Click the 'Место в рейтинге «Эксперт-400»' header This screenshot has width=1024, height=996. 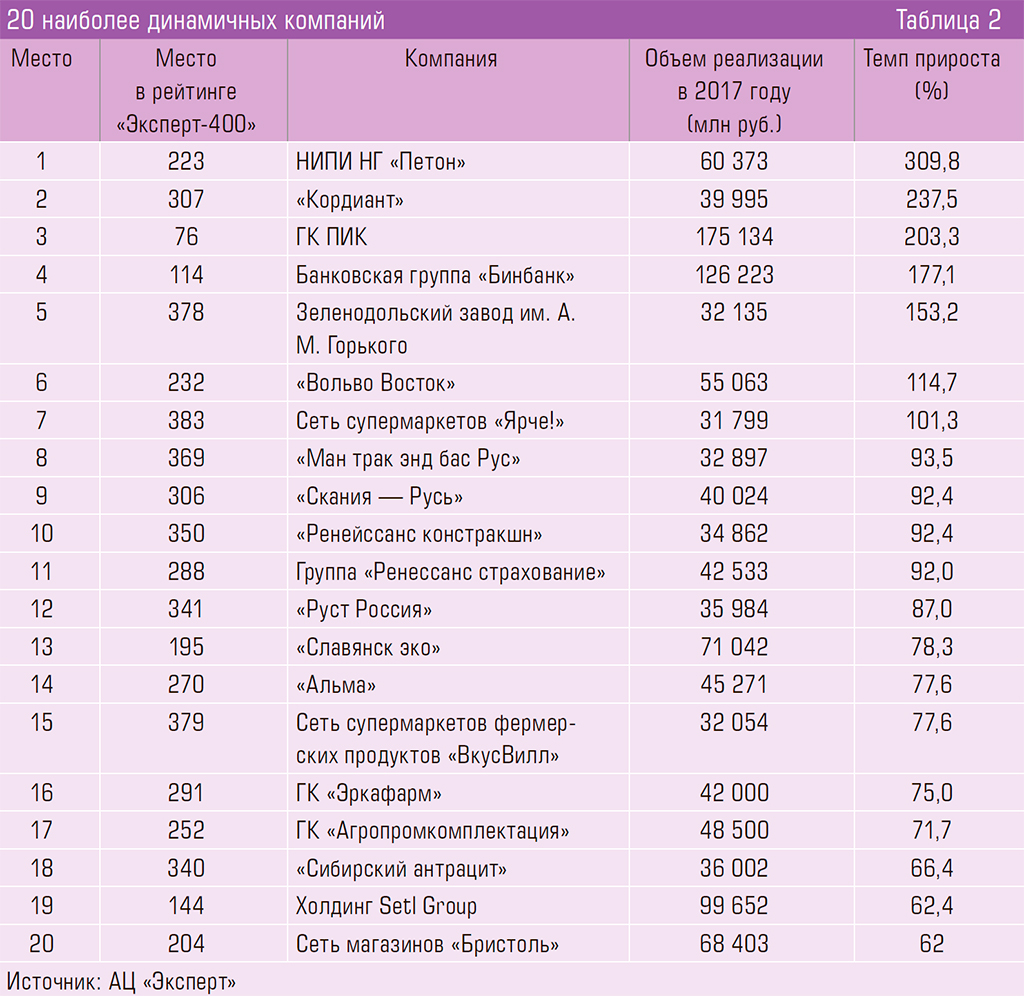point(186,91)
